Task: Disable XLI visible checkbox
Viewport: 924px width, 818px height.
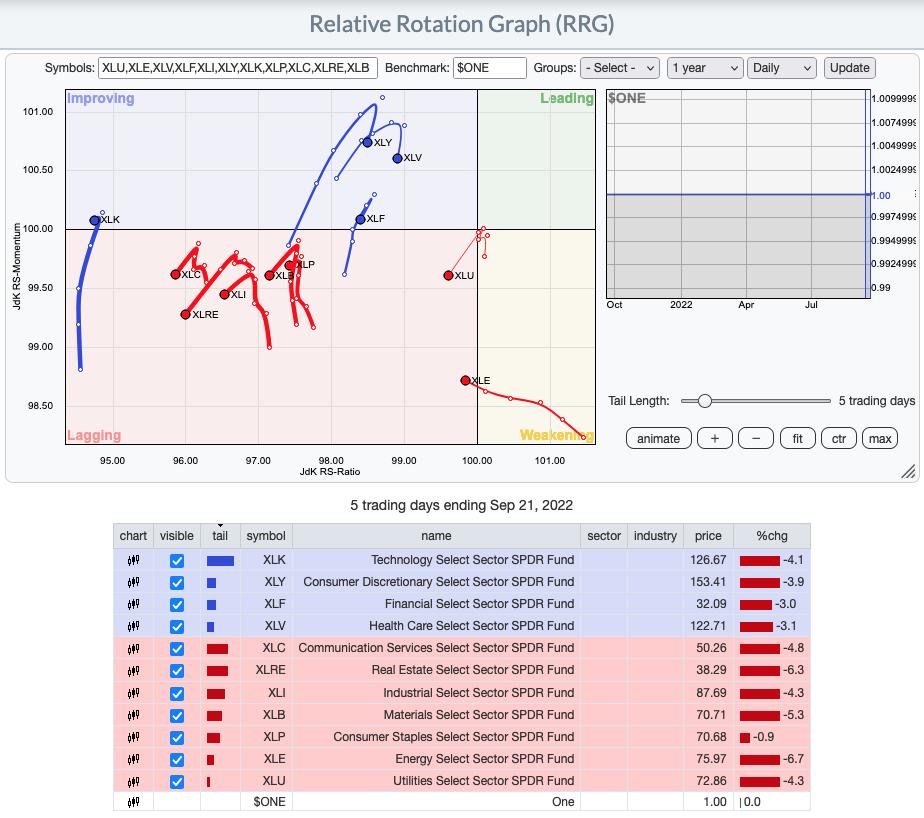Action: (x=177, y=693)
